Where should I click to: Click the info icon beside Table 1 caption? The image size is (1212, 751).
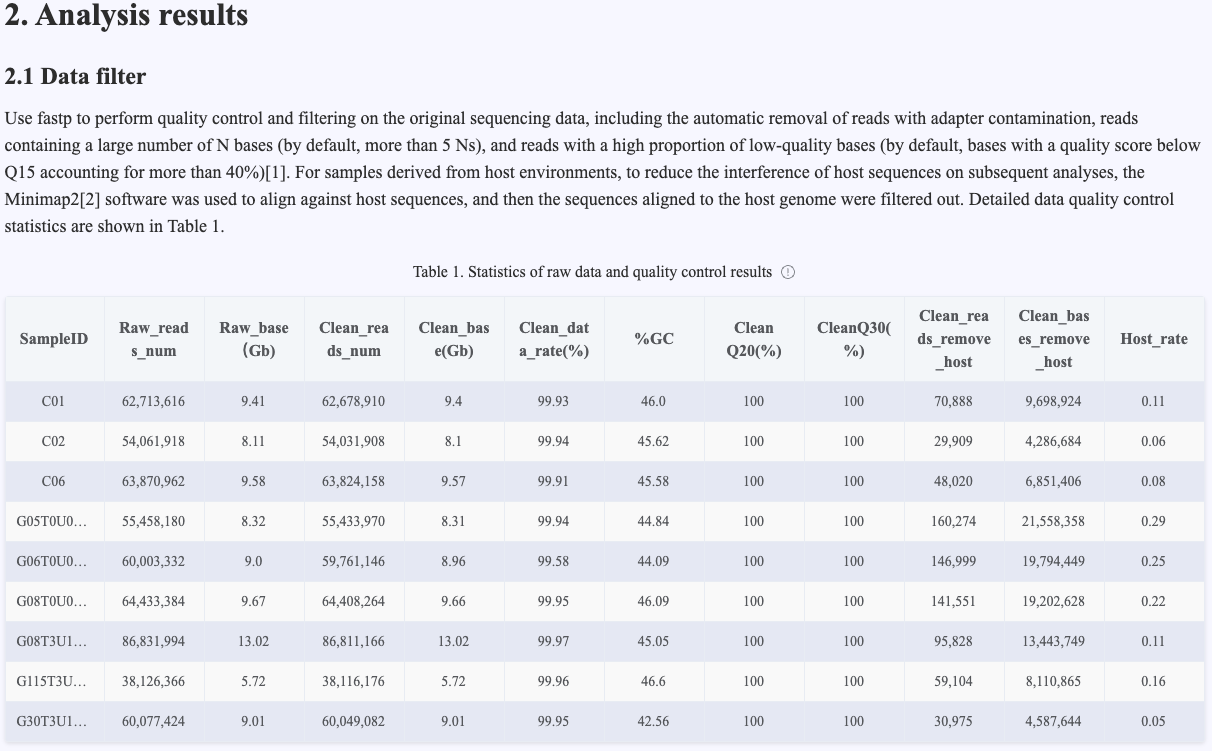(x=788, y=272)
